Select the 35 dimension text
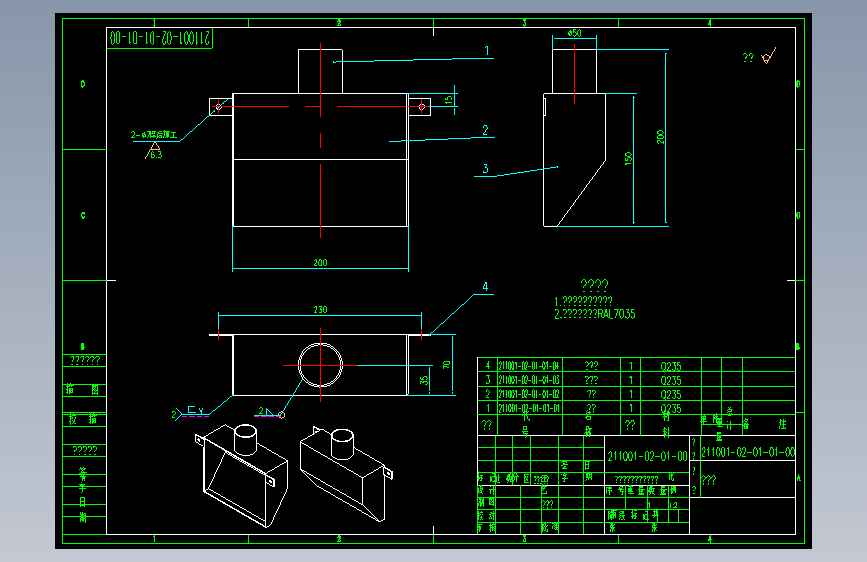The height and width of the screenshot is (562, 867). 424,381
